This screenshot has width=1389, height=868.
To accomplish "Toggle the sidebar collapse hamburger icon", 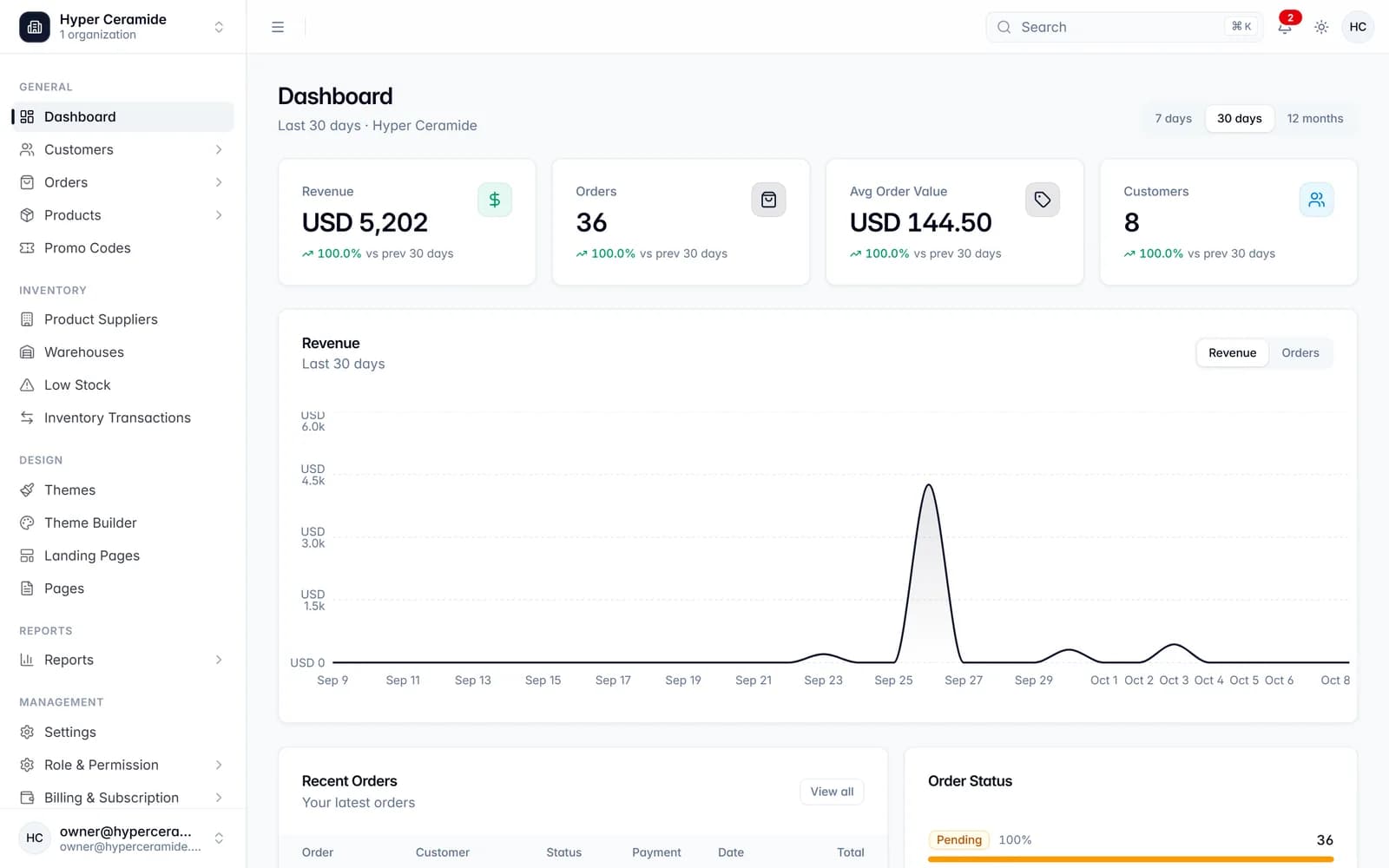I will pyautogui.click(x=278, y=27).
